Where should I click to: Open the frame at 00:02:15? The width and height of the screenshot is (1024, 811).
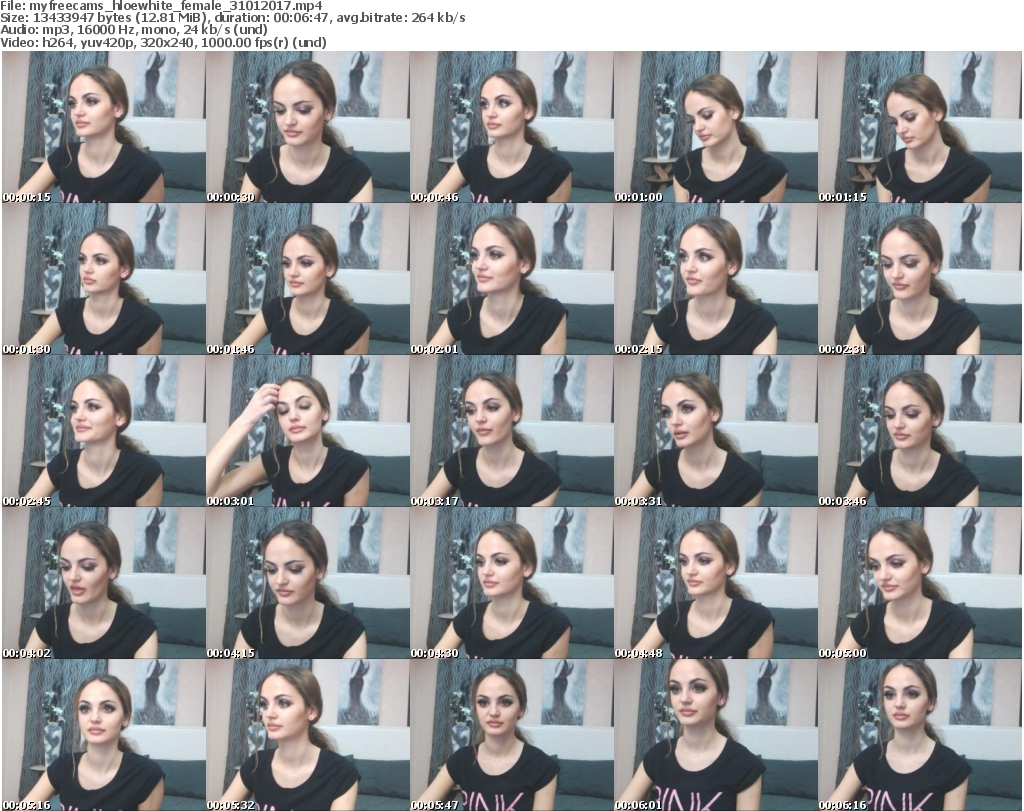(715, 279)
